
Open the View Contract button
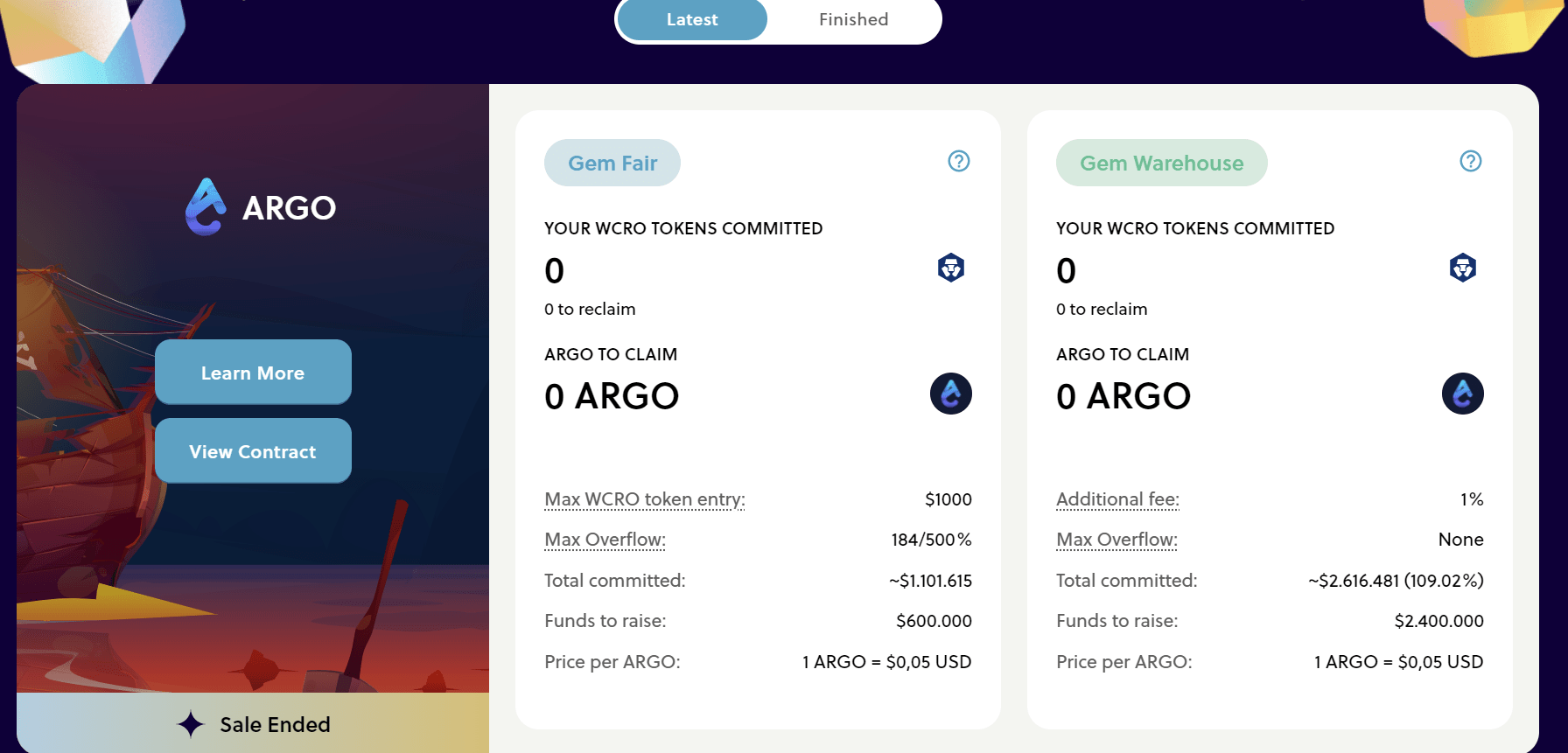pos(253,451)
